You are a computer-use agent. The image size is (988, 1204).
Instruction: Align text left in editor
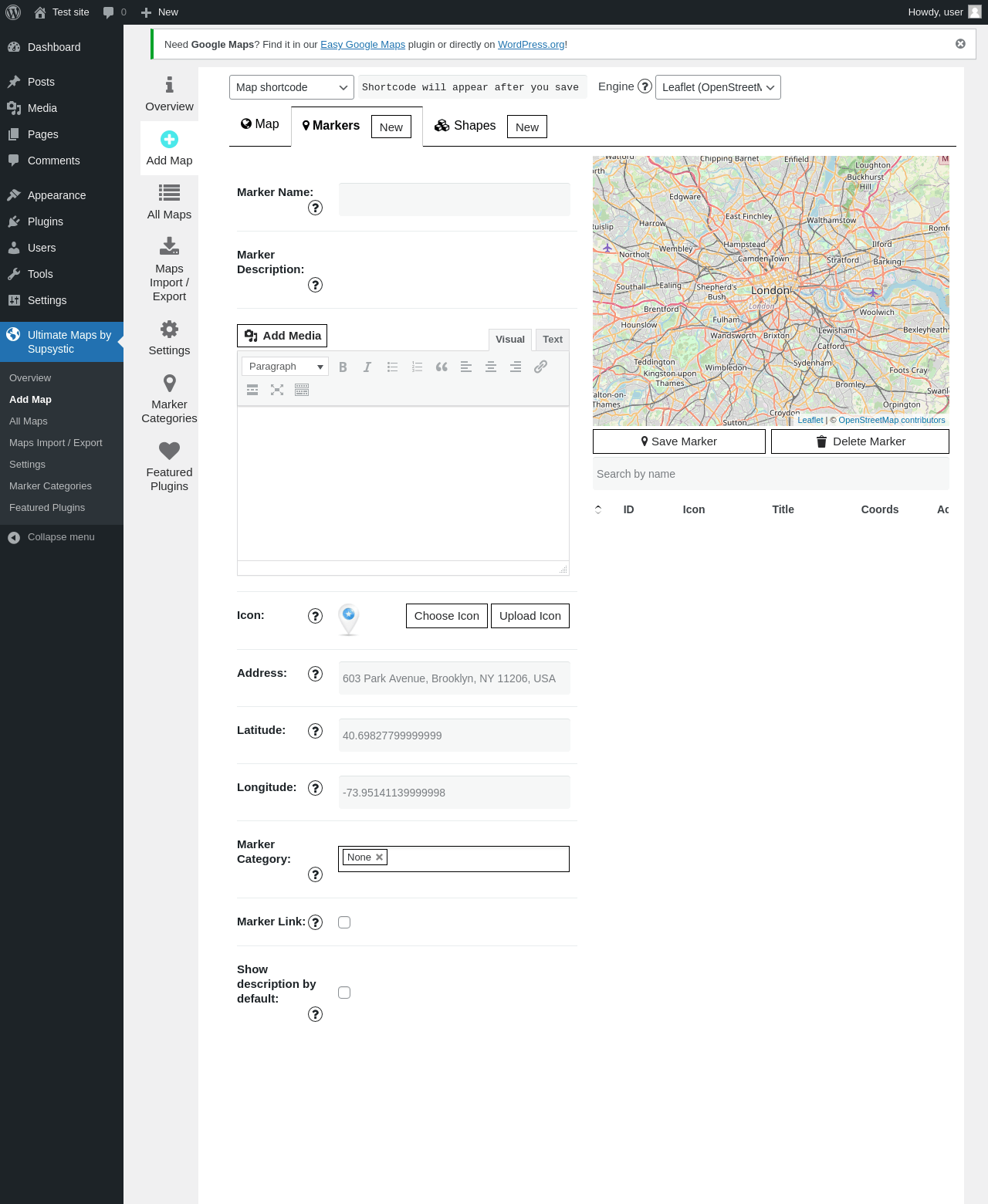coord(466,367)
